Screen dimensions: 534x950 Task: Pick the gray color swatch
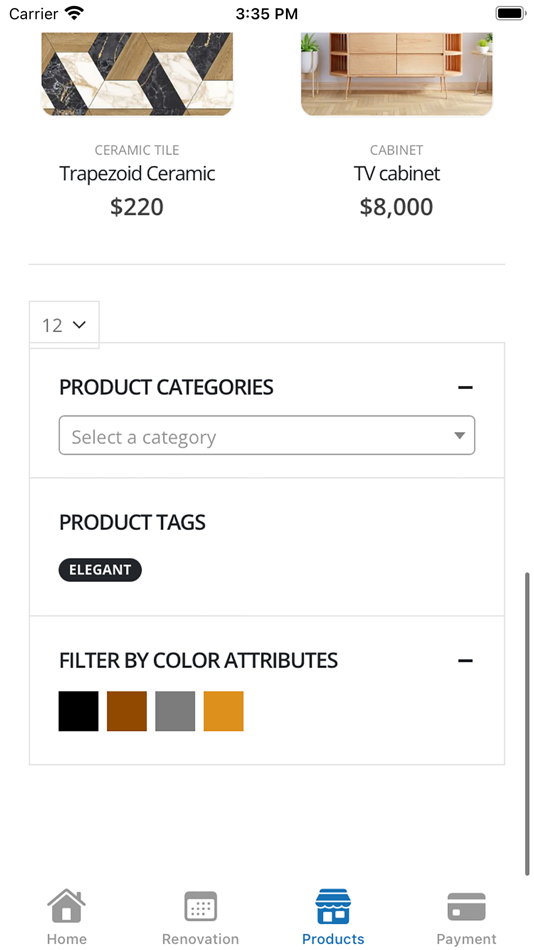[175, 711]
